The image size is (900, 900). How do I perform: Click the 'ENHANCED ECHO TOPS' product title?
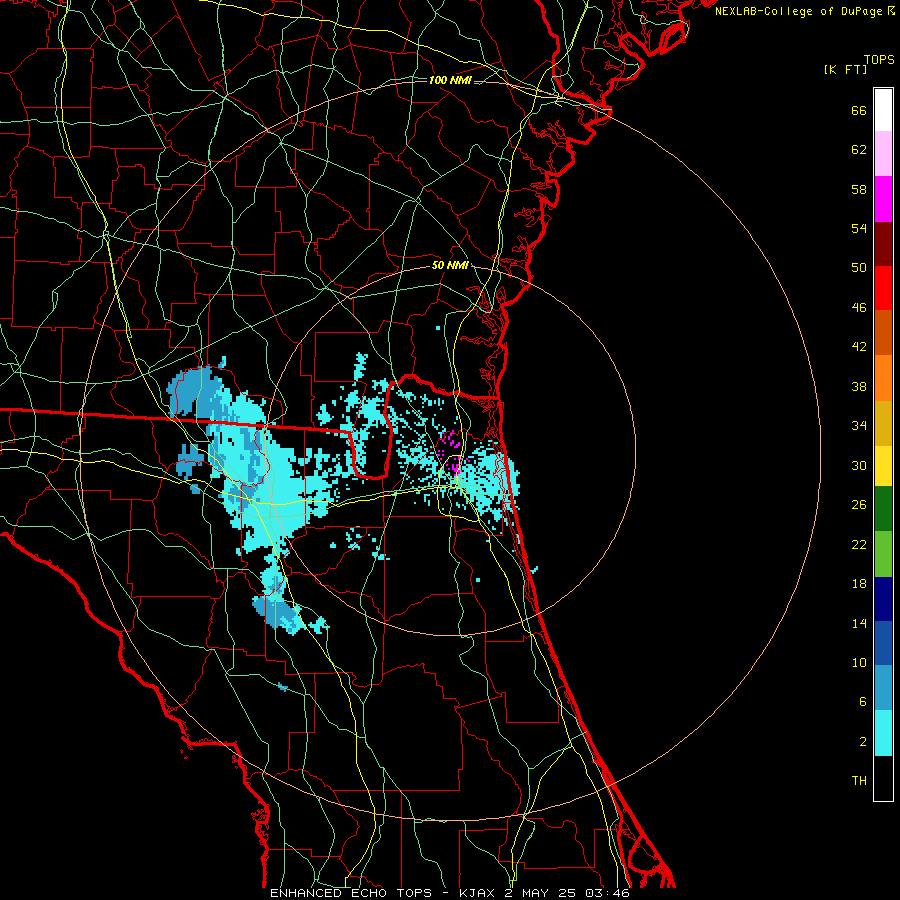point(351,893)
